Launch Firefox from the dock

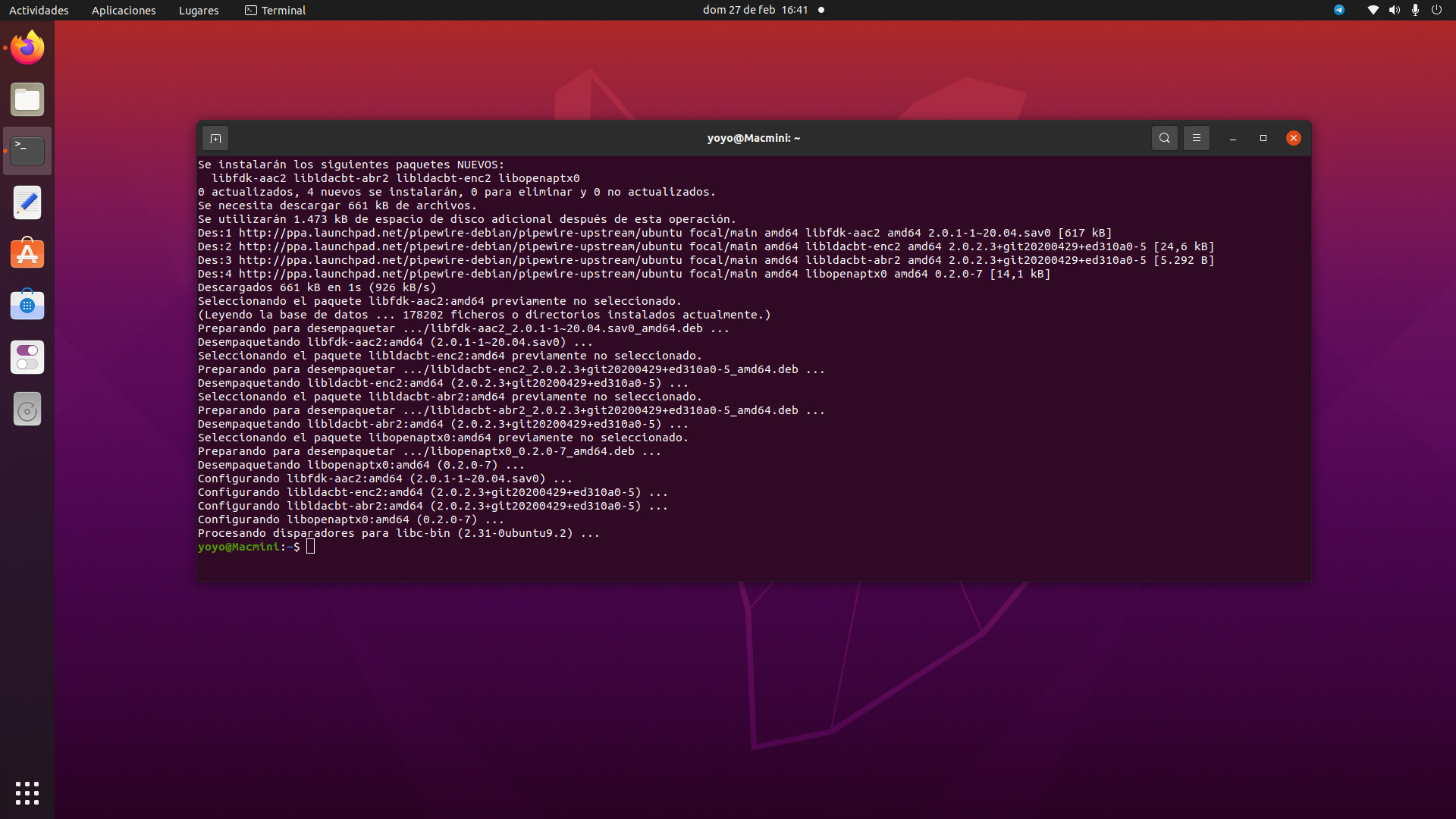click(27, 48)
